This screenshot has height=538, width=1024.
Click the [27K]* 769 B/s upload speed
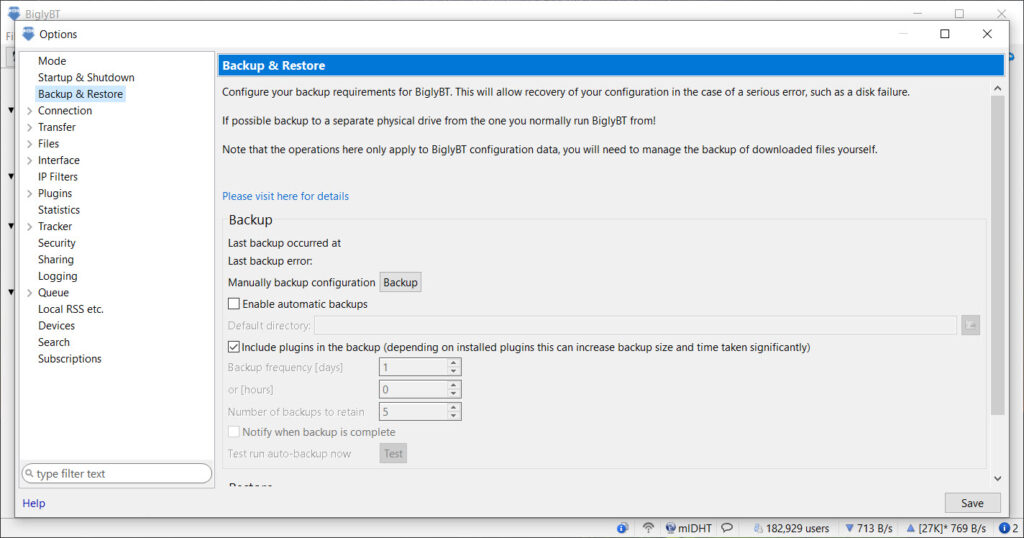pyautogui.click(x=952, y=528)
